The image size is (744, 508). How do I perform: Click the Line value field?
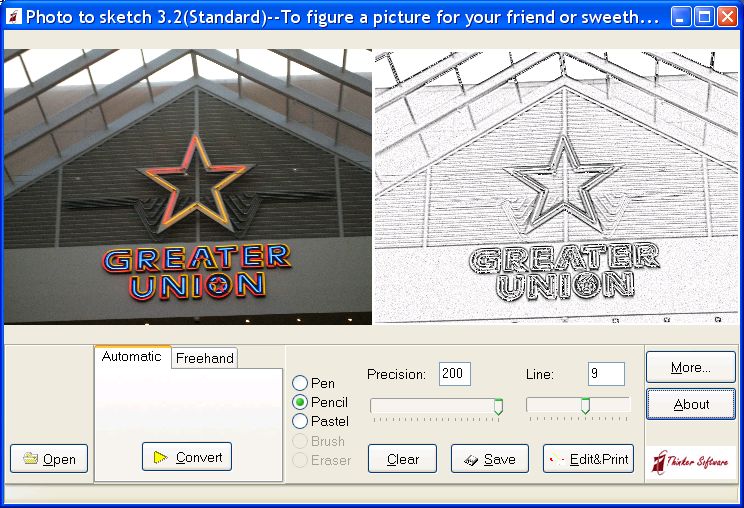pos(606,374)
